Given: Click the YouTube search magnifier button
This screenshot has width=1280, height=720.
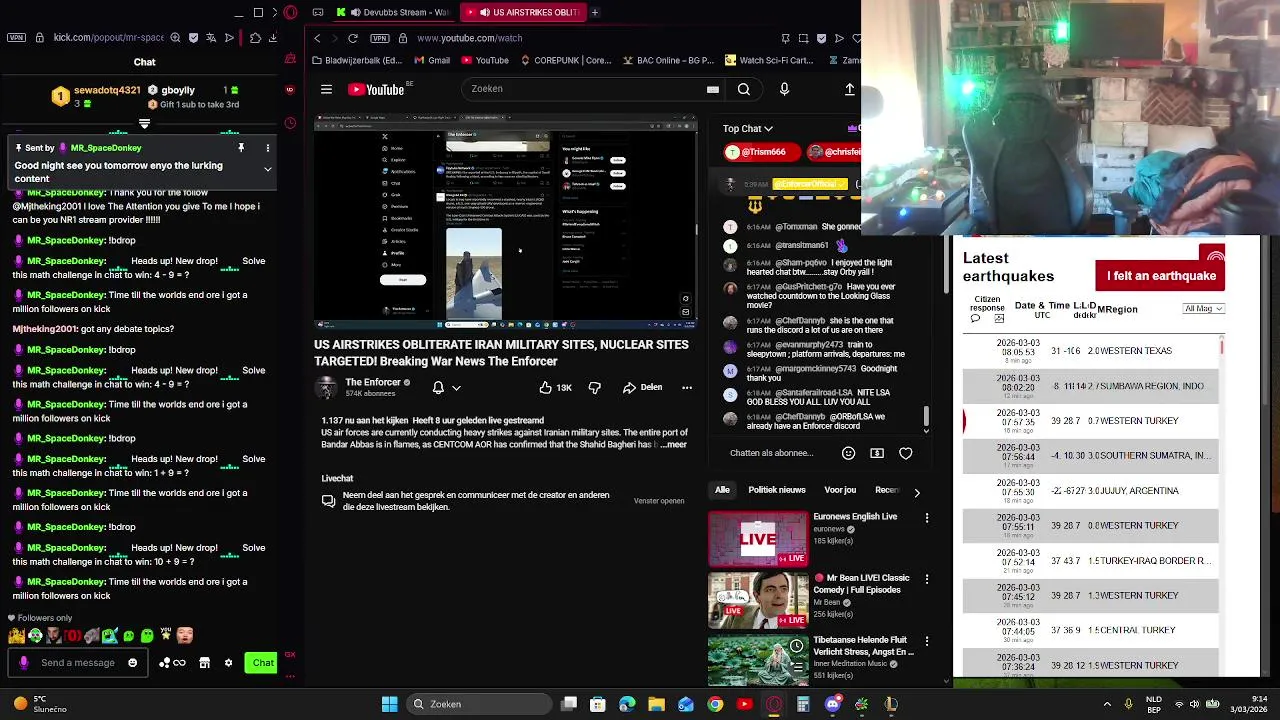Looking at the screenshot, I should click(744, 89).
